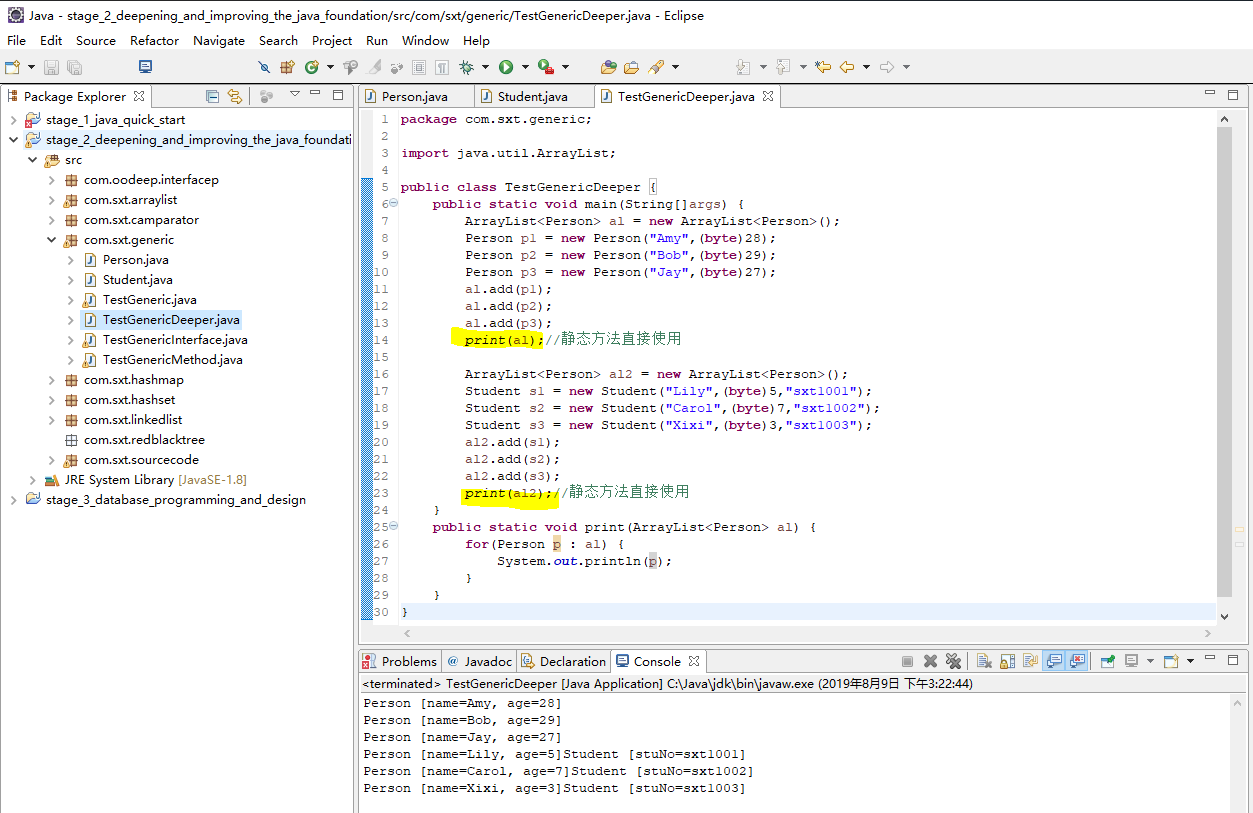The width and height of the screenshot is (1253, 813).
Task: Toggle Link with Editor in Package Explorer
Action: click(235, 96)
